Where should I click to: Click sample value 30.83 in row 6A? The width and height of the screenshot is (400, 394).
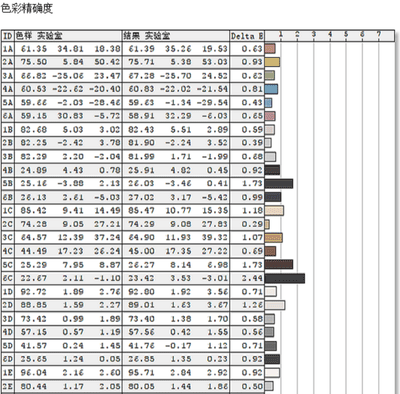point(70,116)
